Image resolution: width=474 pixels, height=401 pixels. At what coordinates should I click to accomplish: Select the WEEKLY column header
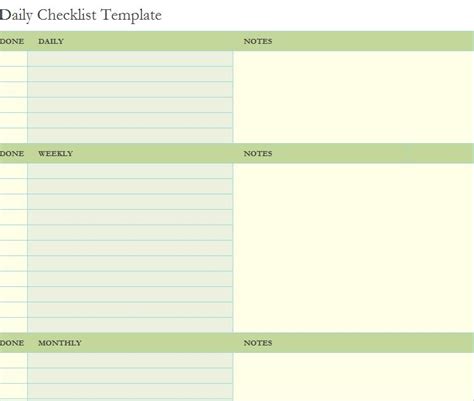(x=55, y=154)
